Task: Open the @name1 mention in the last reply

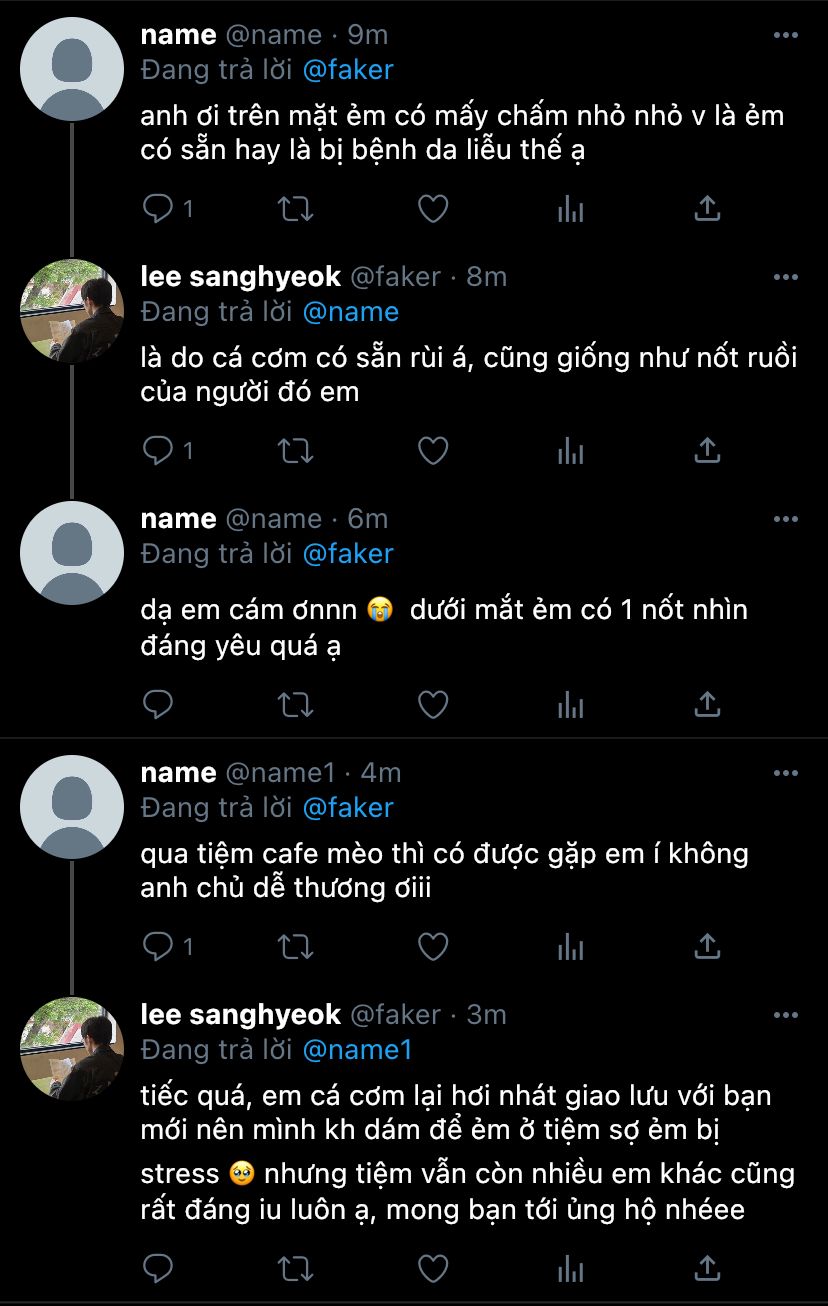Action: [x=357, y=1049]
